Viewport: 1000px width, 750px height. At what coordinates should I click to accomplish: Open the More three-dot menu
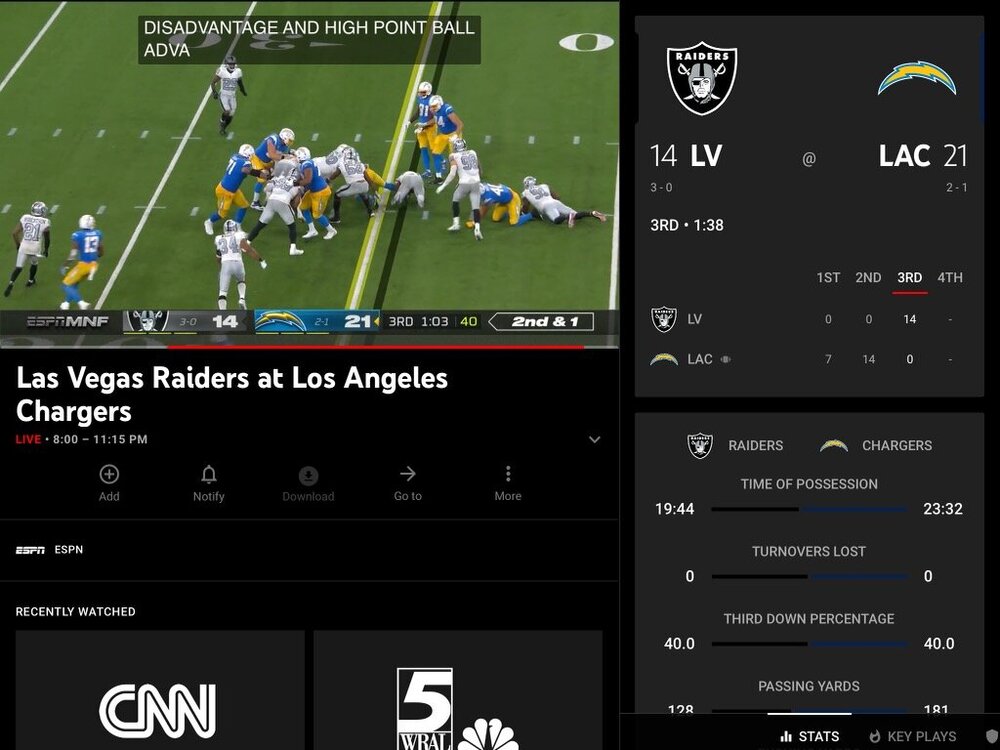507,475
